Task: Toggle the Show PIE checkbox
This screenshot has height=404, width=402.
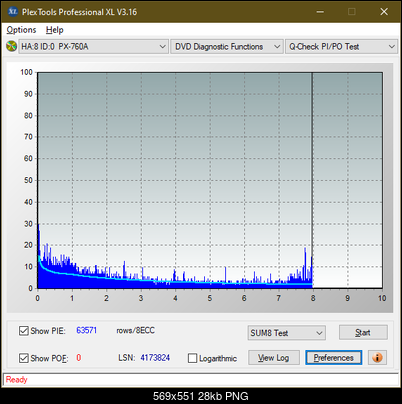Action: coord(24,331)
